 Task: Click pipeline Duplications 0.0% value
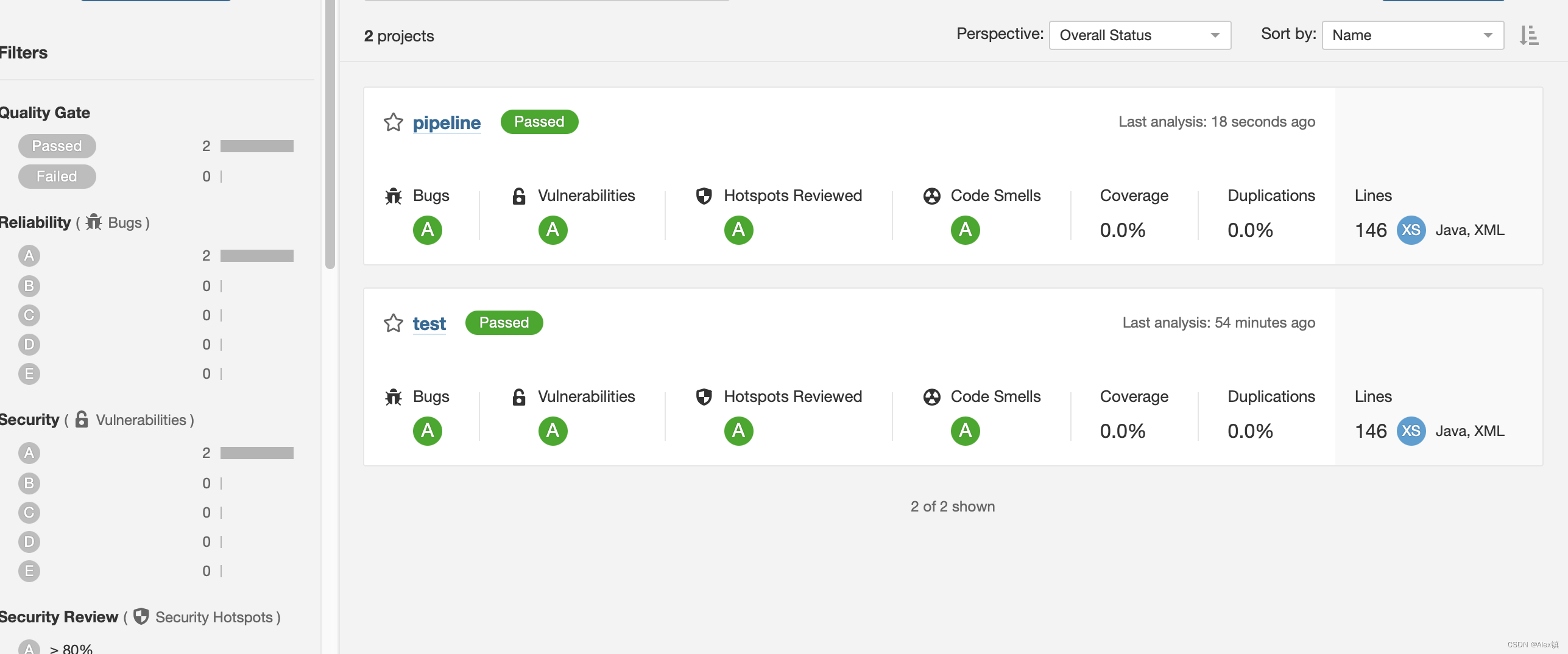coord(1250,230)
